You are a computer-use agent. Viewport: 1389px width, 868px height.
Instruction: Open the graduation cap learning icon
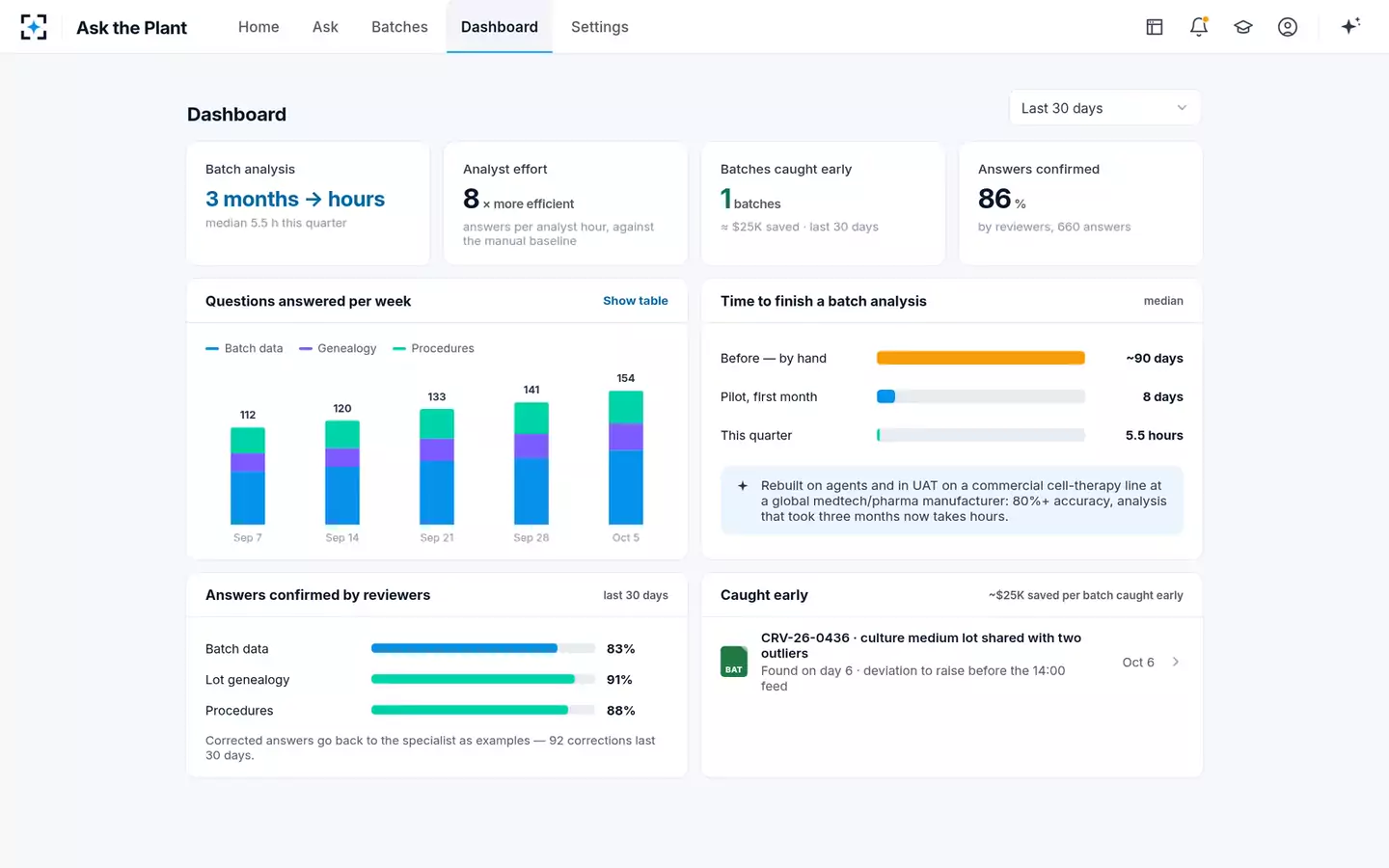1243,27
